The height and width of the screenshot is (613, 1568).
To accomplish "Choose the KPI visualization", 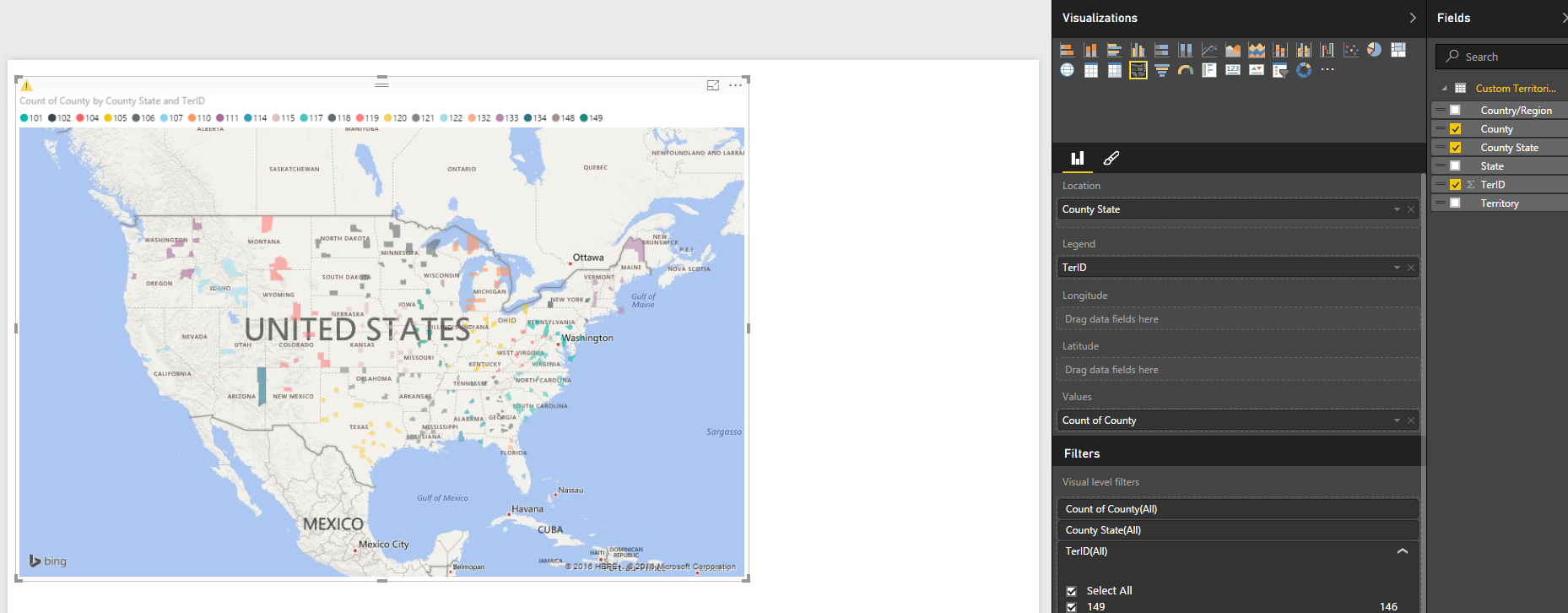I will (1257, 70).
